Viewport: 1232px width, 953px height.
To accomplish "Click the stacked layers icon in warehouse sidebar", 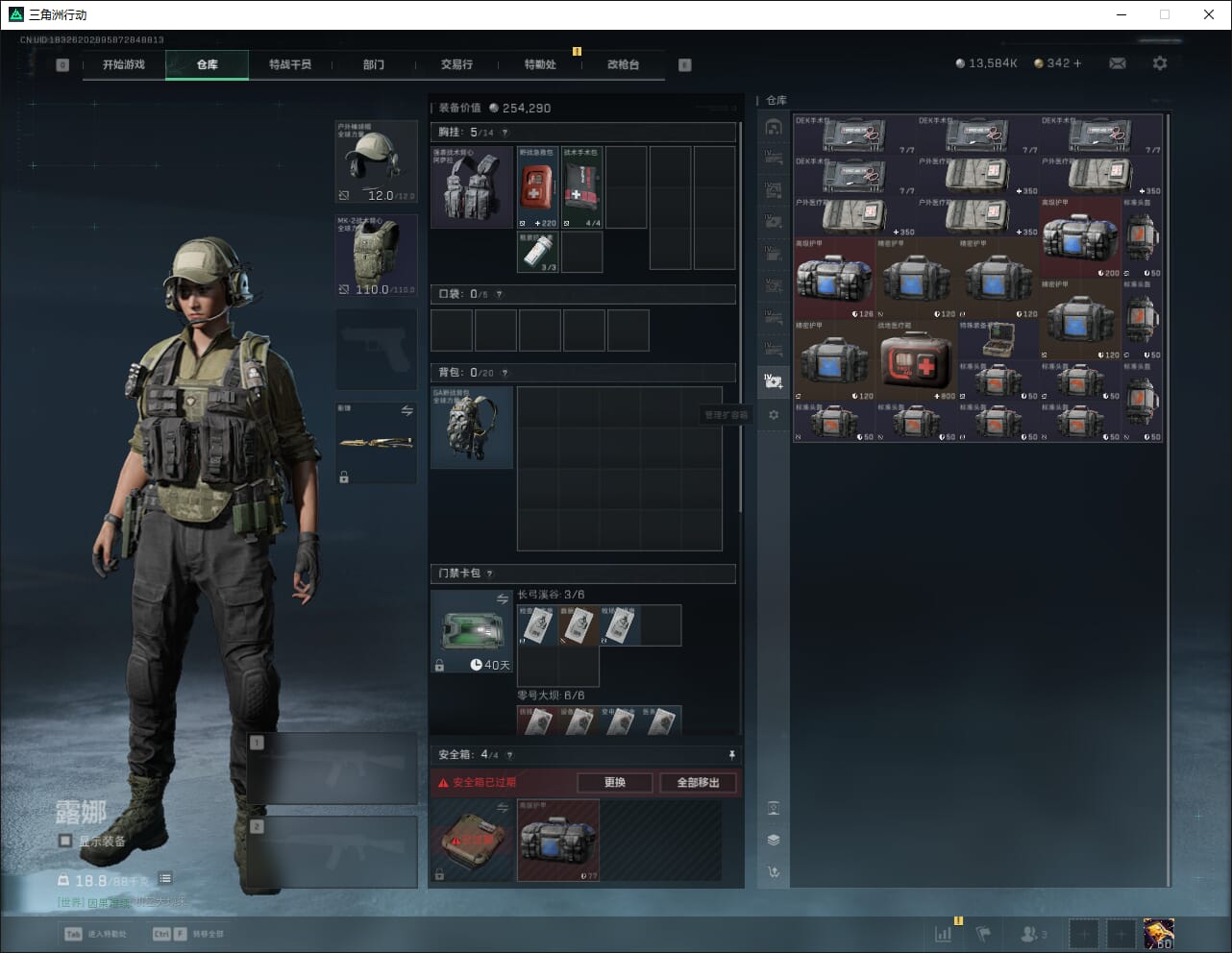I will 774,840.
